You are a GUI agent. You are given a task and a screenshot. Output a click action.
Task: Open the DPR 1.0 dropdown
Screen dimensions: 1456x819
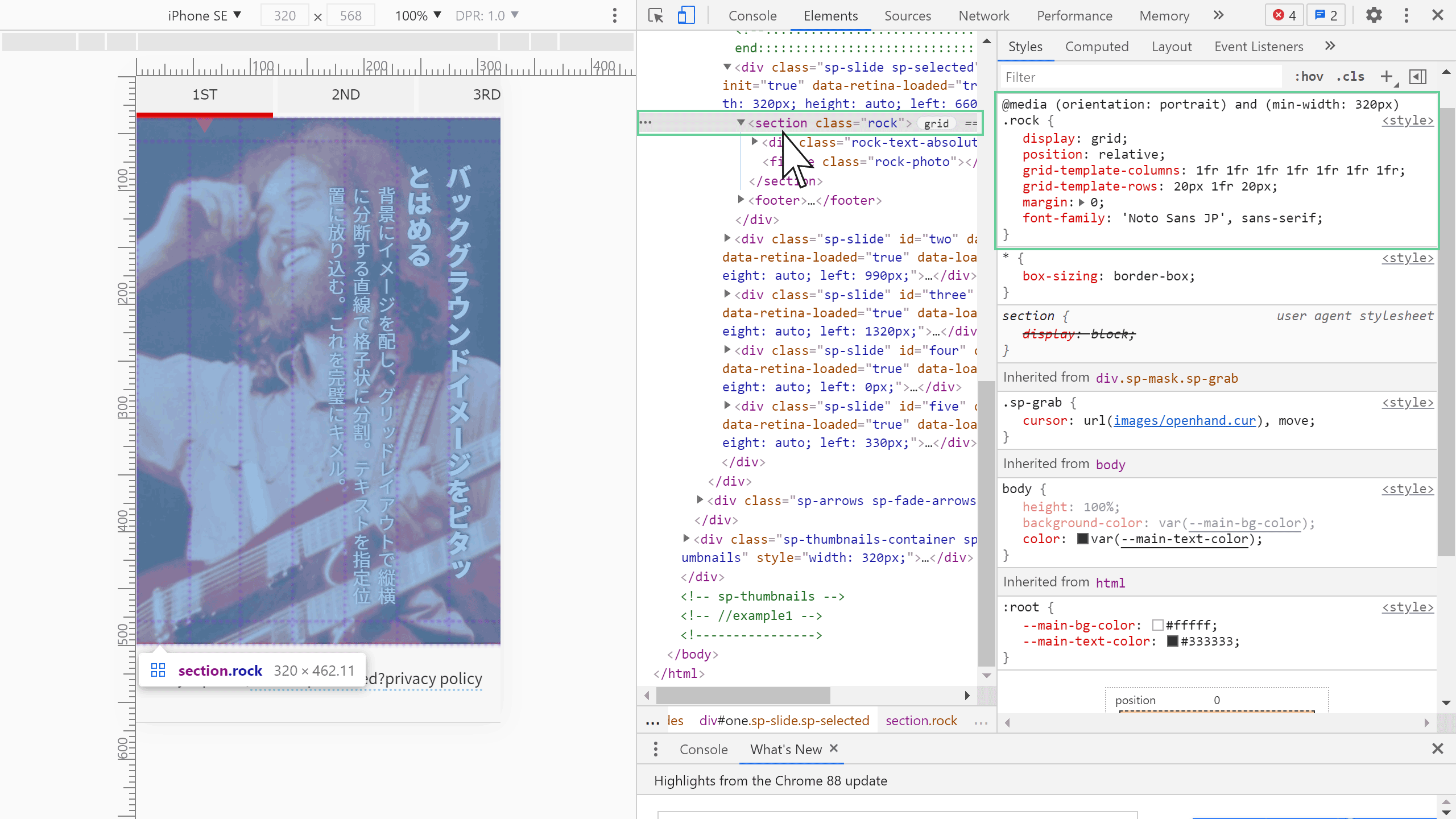(x=487, y=15)
